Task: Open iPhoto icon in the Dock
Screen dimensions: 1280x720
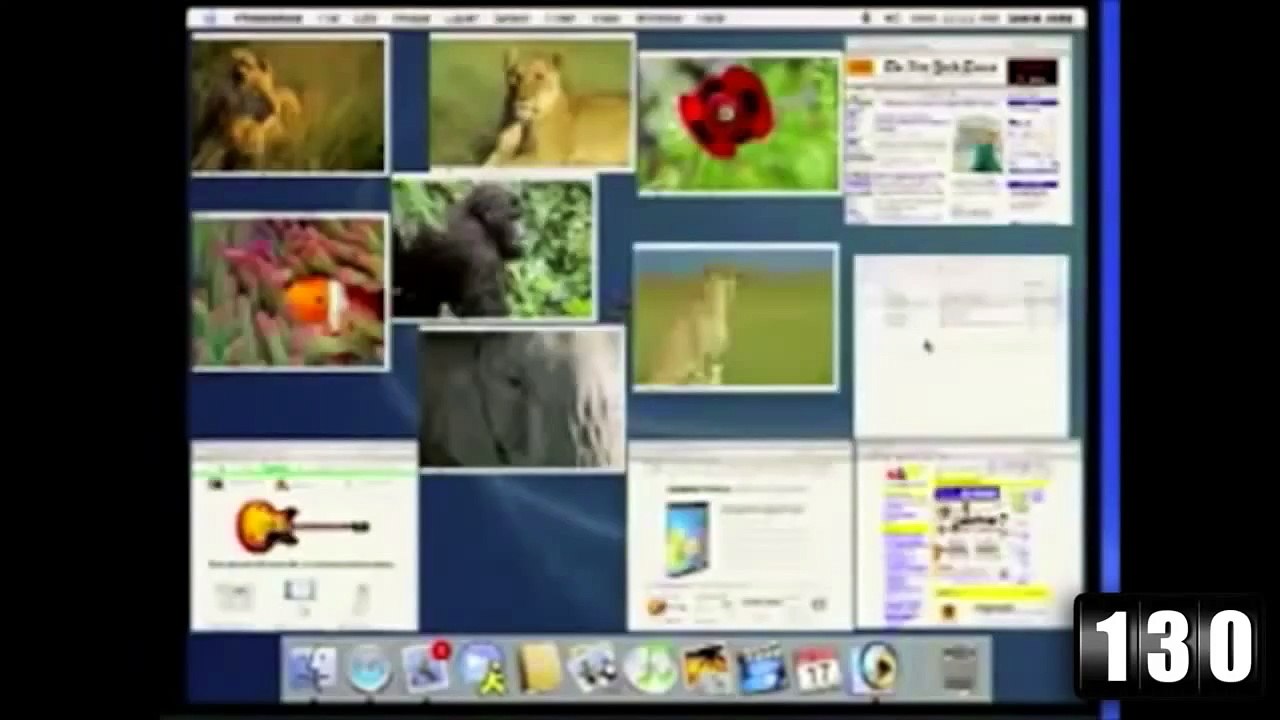Action: 706,668
